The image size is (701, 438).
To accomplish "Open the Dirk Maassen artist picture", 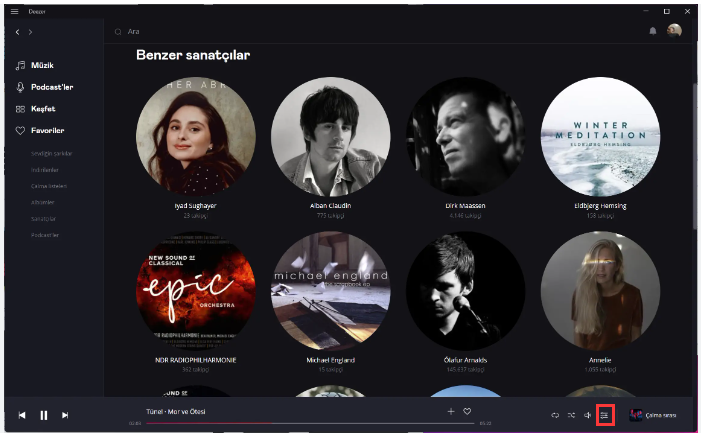I will [x=465, y=136].
